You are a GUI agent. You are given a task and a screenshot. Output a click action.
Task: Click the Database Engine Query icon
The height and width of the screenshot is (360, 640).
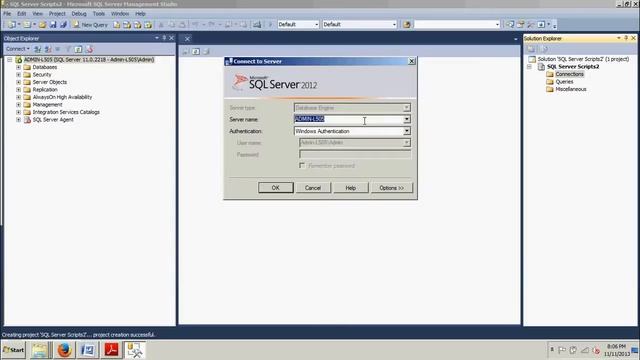click(x=117, y=24)
